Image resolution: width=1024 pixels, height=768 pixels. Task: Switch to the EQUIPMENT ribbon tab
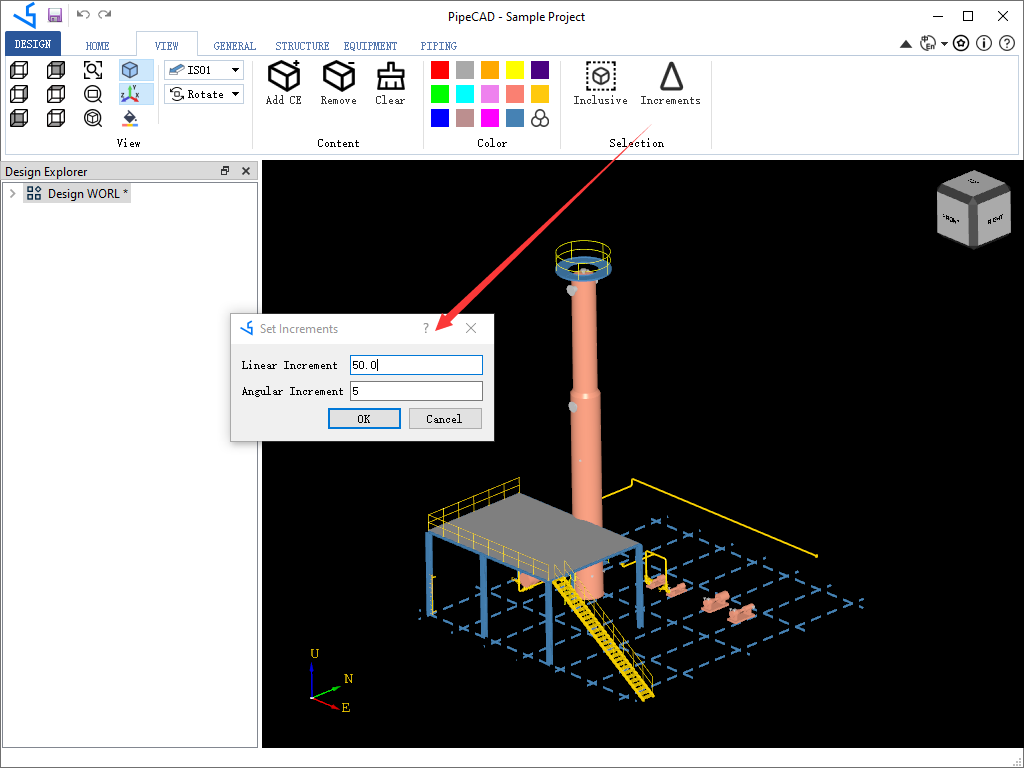(370, 46)
